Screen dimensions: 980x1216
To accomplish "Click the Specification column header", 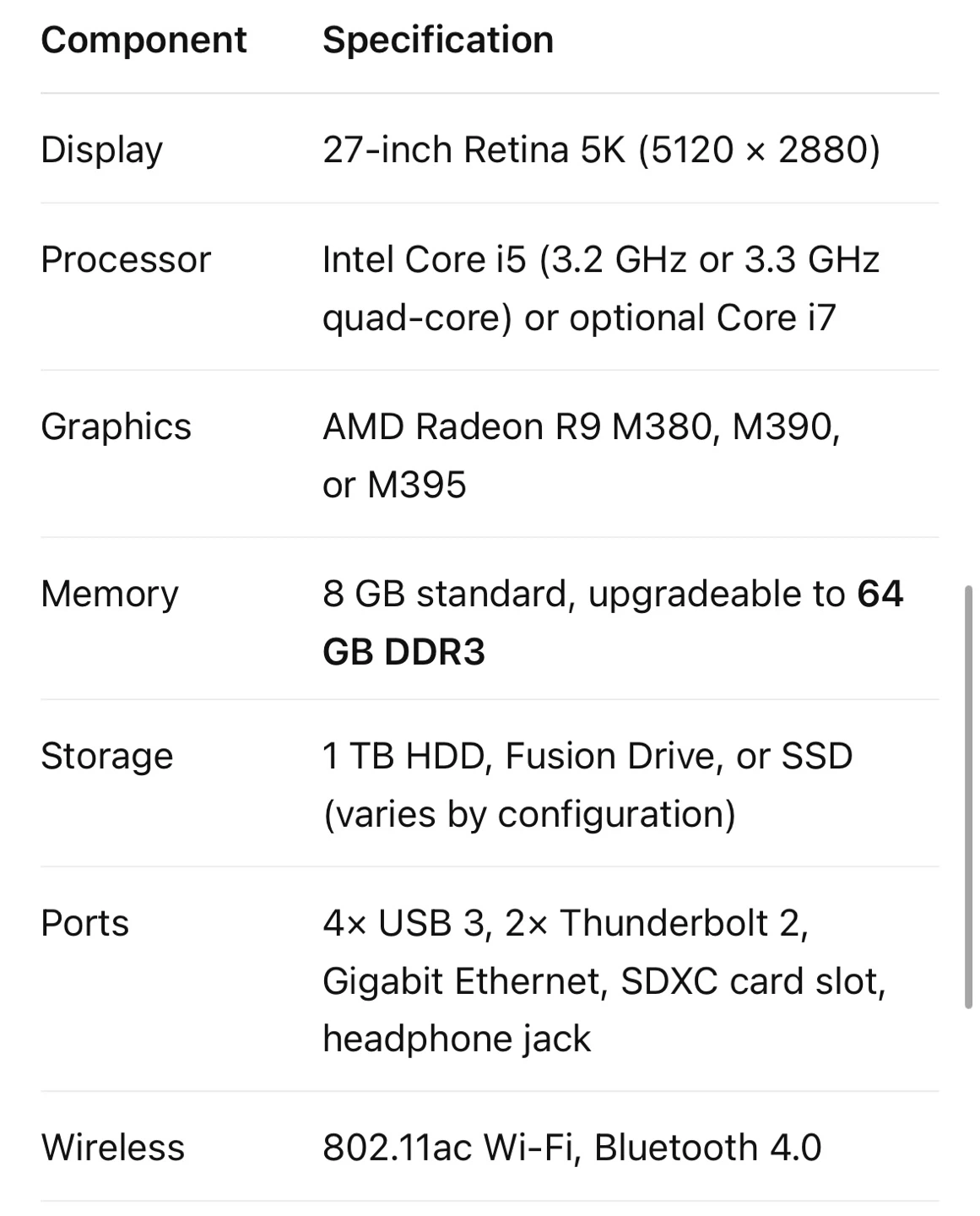I will tap(438, 40).
